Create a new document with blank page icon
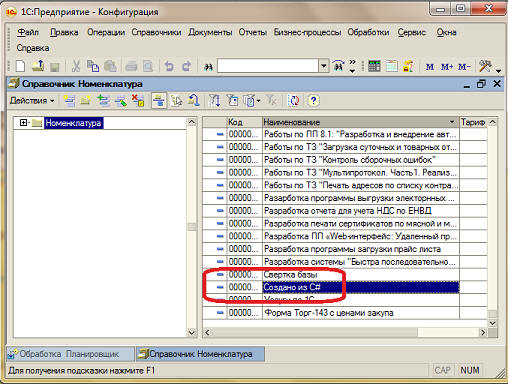The image size is (508, 384). click(21, 66)
